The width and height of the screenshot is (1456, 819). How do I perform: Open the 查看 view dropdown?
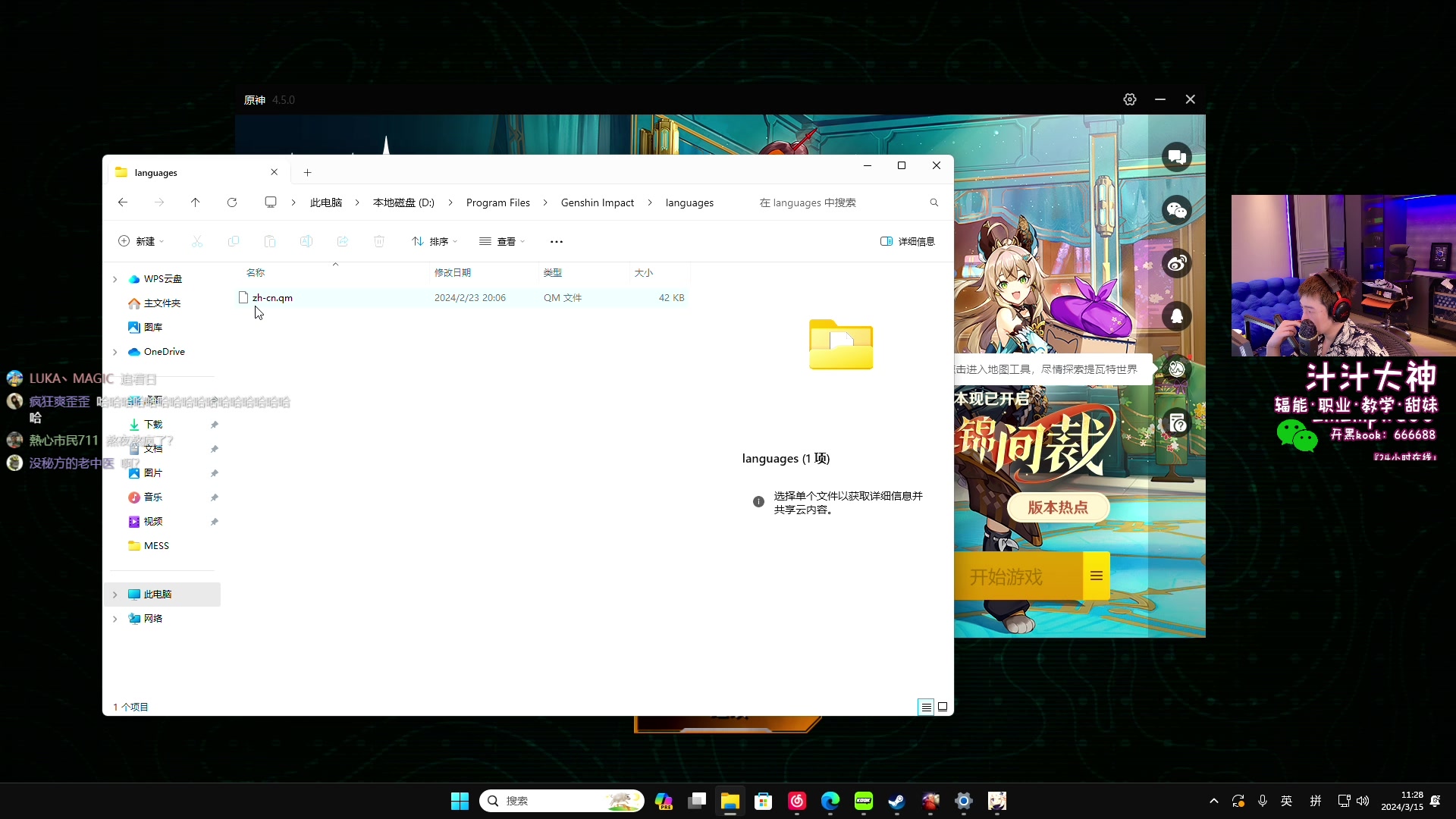pos(502,241)
